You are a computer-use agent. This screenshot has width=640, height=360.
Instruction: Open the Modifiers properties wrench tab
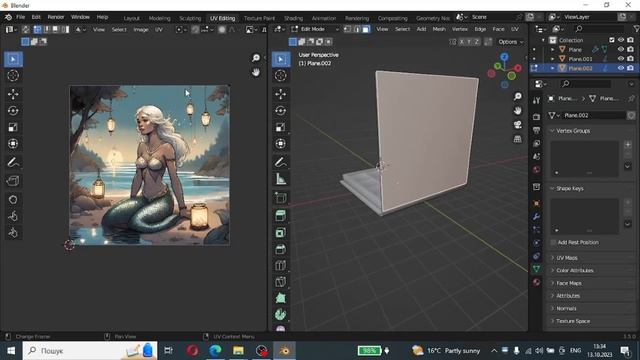(537, 216)
